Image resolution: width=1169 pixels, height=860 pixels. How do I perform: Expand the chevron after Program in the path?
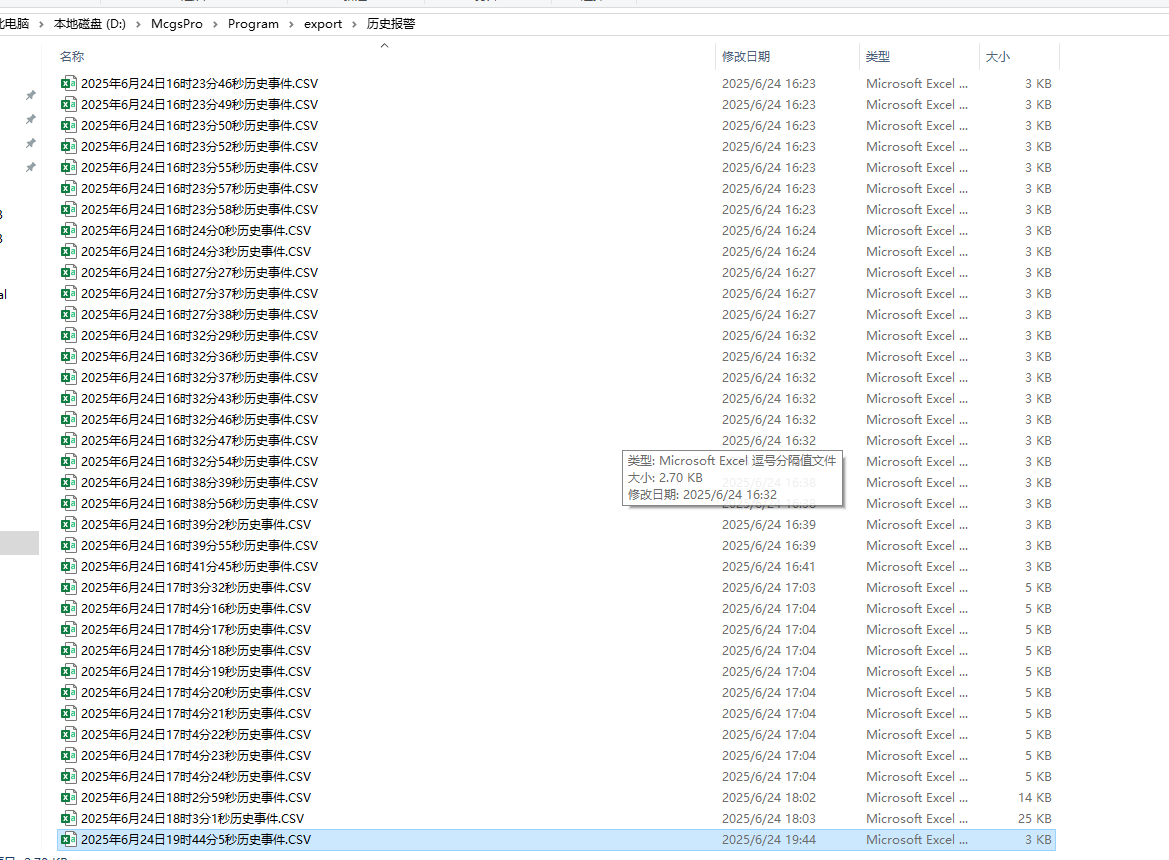[292, 24]
